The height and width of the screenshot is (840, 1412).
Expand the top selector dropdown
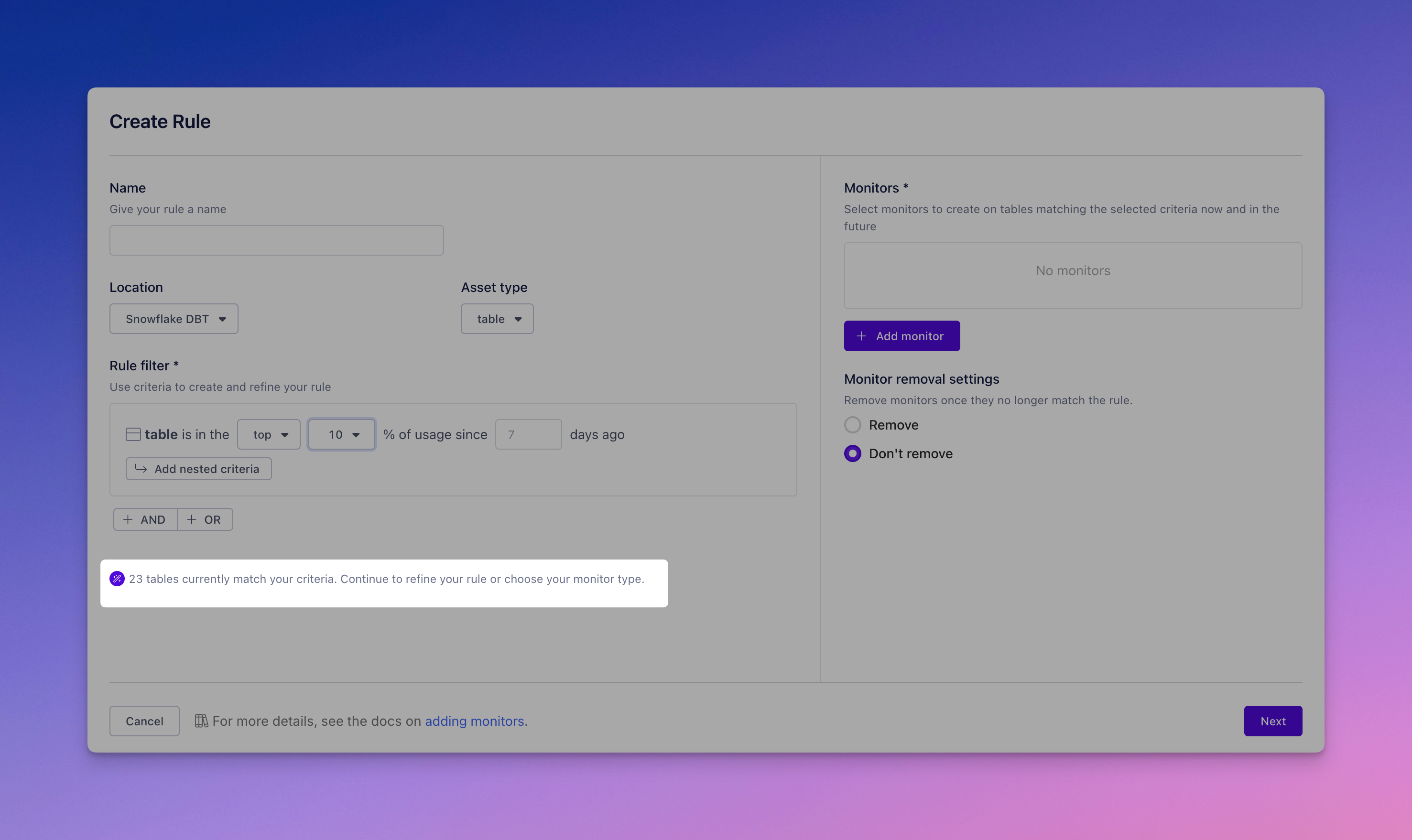point(269,434)
